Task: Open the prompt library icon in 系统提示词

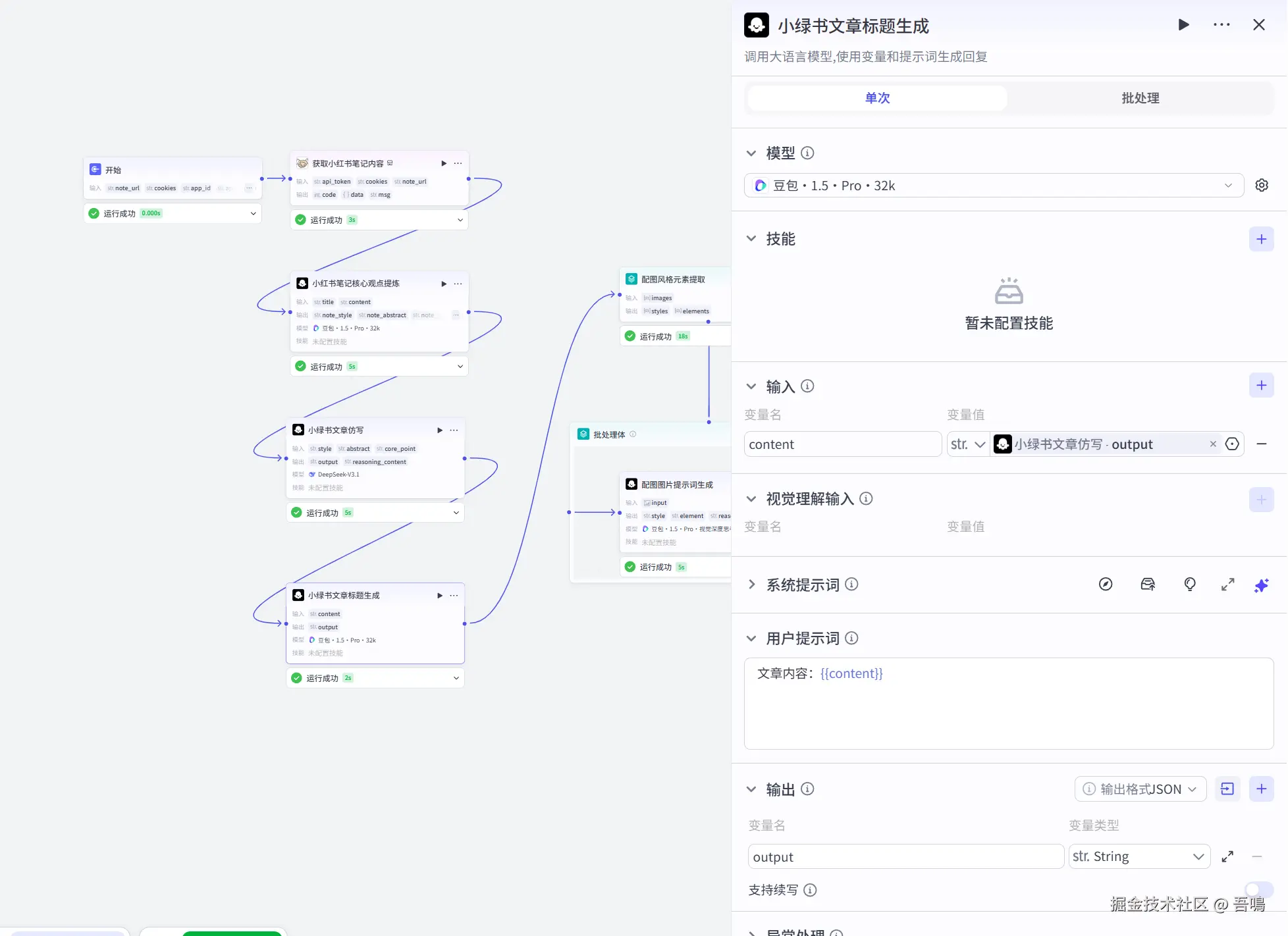Action: [x=1148, y=585]
